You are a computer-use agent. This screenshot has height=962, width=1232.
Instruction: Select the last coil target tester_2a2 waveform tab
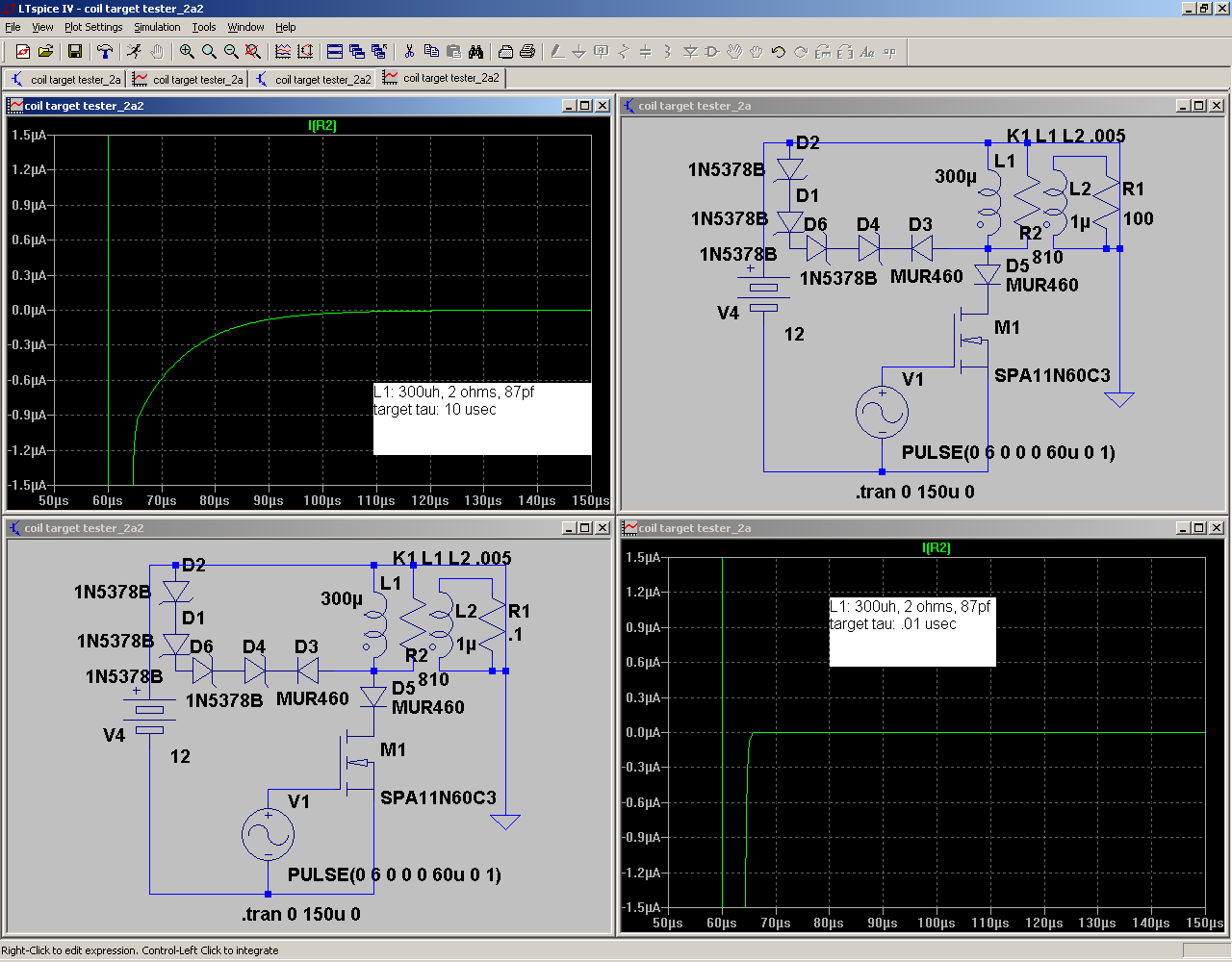pyautogui.click(x=443, y=78)
